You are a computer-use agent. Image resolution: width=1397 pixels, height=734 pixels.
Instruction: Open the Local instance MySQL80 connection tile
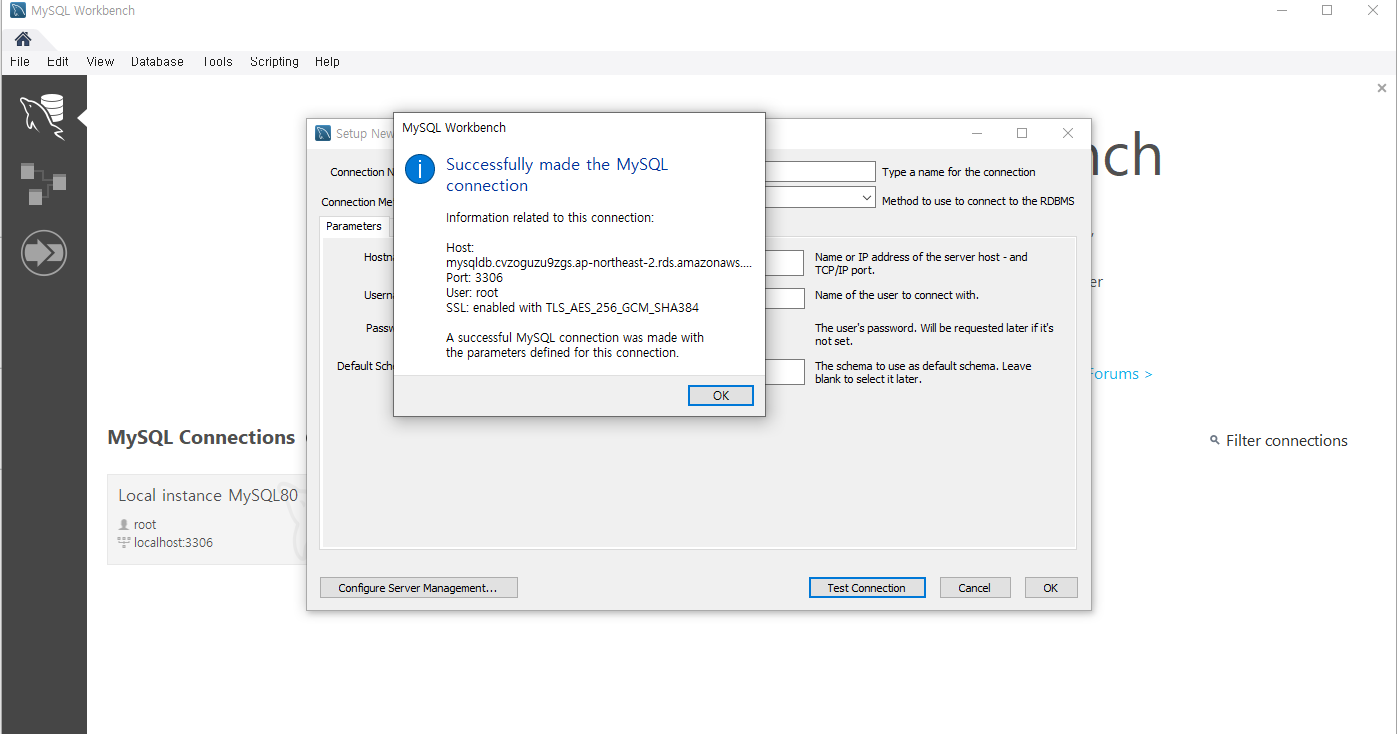207,519
